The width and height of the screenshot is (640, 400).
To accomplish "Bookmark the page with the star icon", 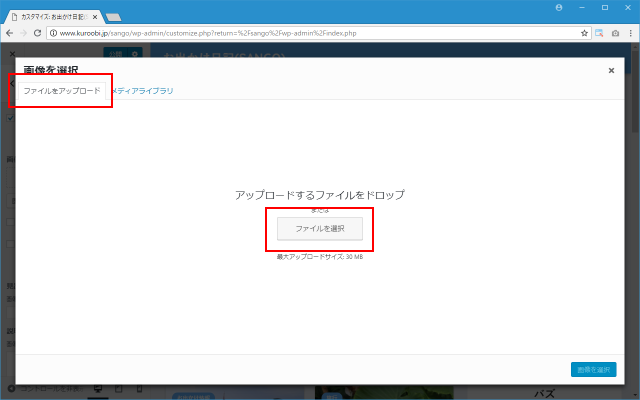I will click(584, 33).
